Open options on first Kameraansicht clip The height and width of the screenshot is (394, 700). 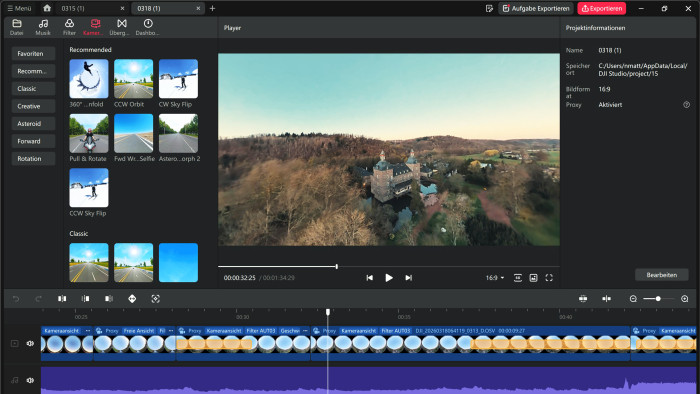88,331
